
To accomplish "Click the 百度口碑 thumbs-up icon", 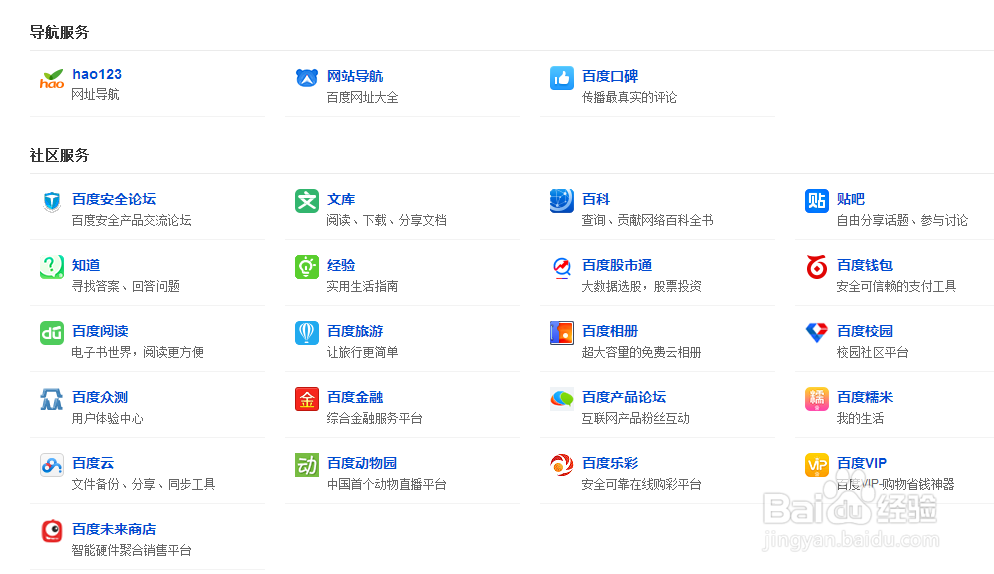I will click(562, 78).
